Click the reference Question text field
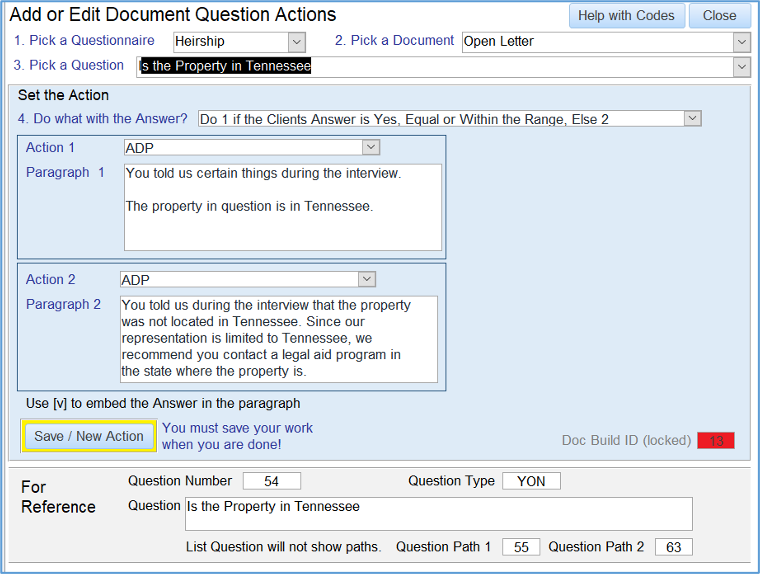 [x=438, y=514]
